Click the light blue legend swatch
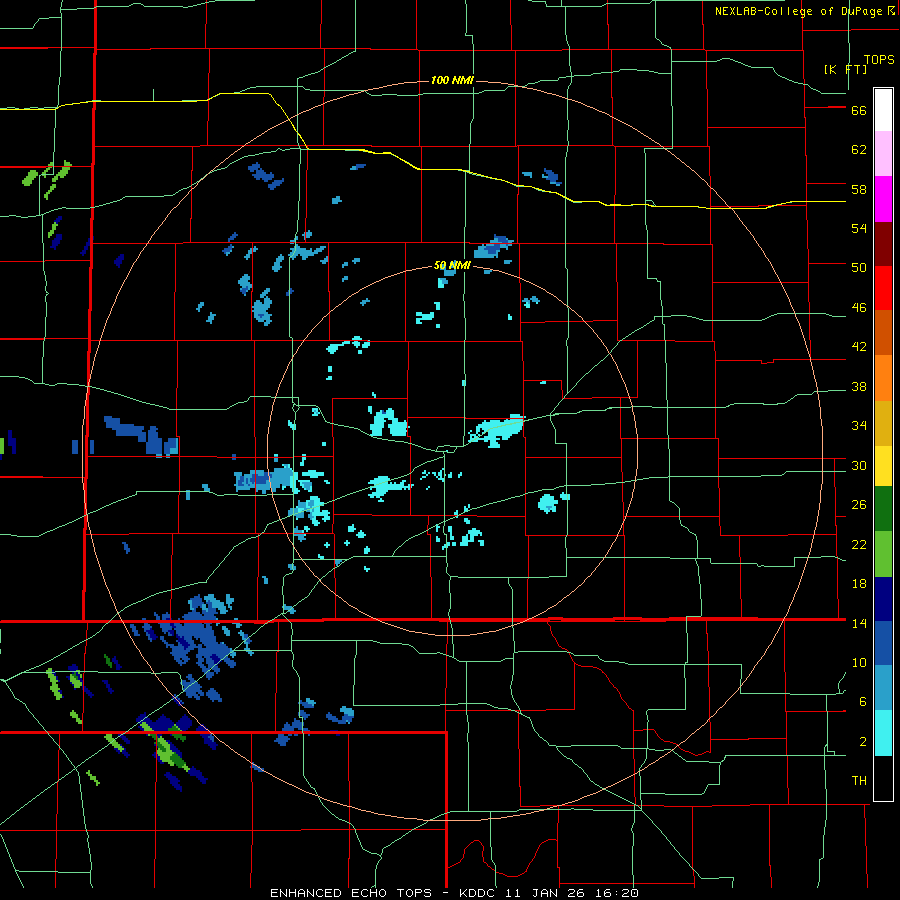900x900 pixels. (883, 688)
